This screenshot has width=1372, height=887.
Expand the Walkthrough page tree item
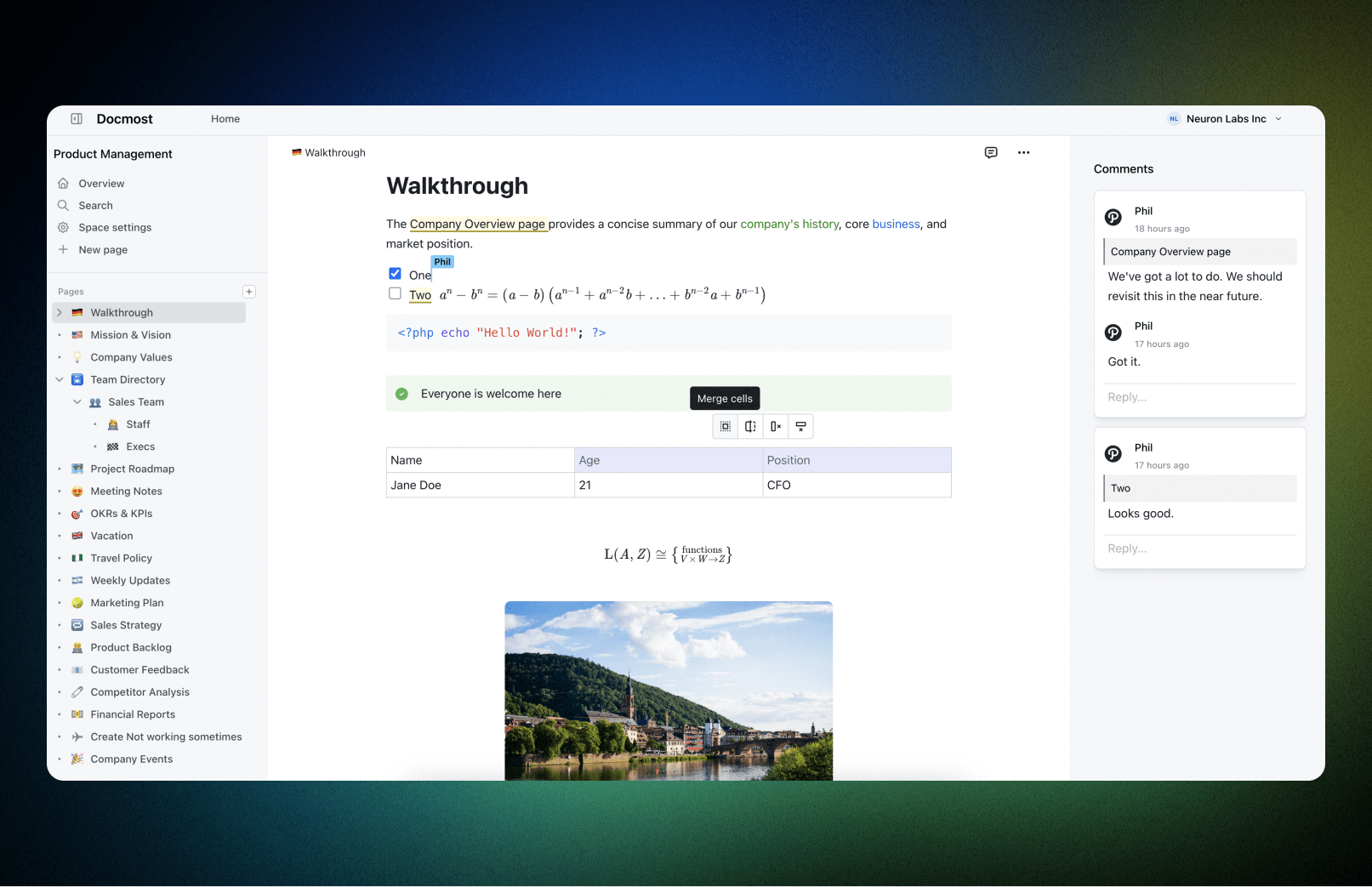point(60,313)
